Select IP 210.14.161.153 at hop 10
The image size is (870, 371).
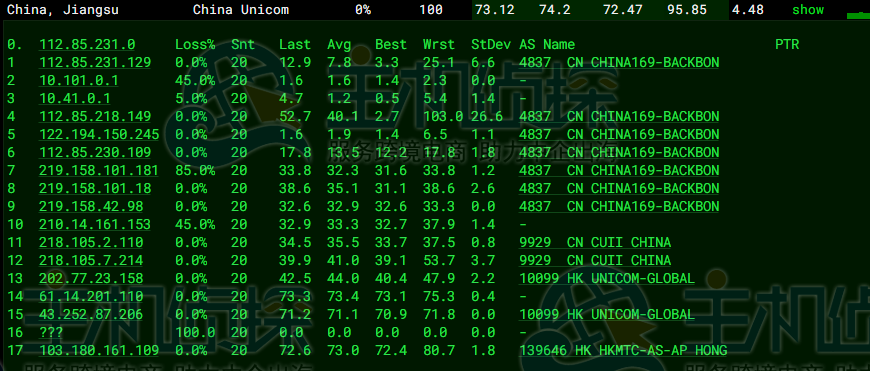coord(95,224)
